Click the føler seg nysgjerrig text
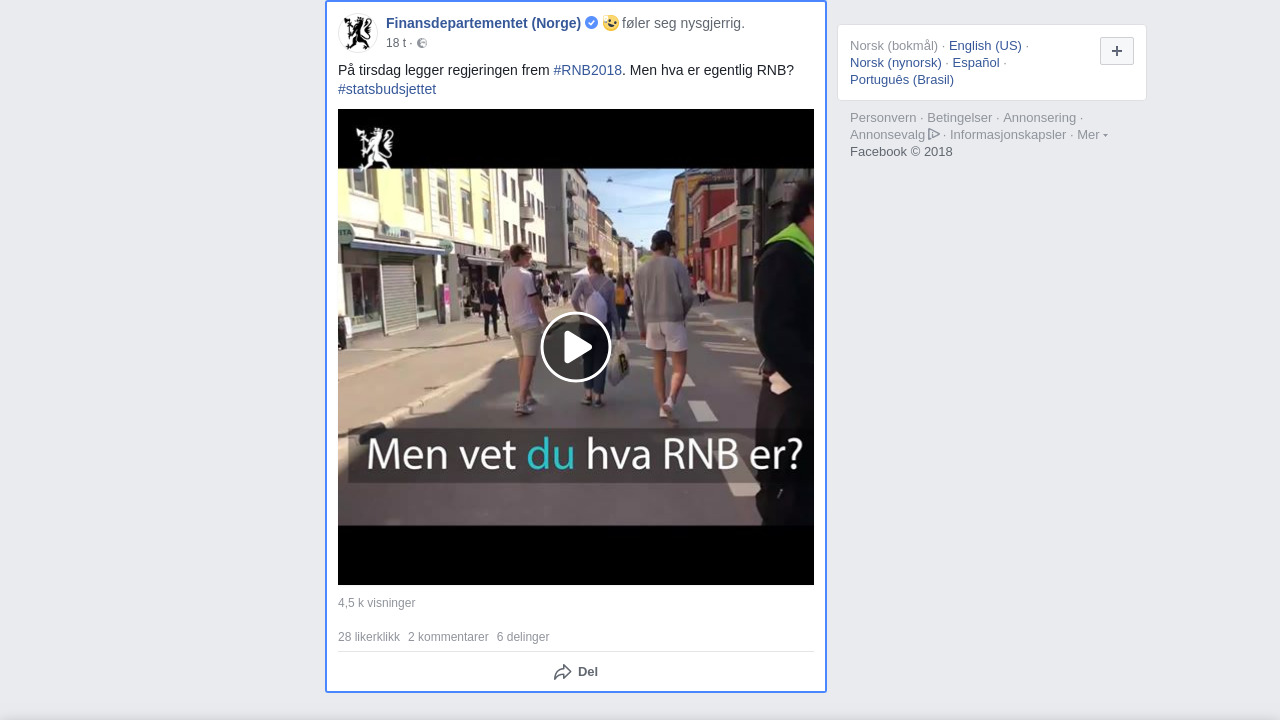This screenshot has height=720, width=1280. click(683, 23)
